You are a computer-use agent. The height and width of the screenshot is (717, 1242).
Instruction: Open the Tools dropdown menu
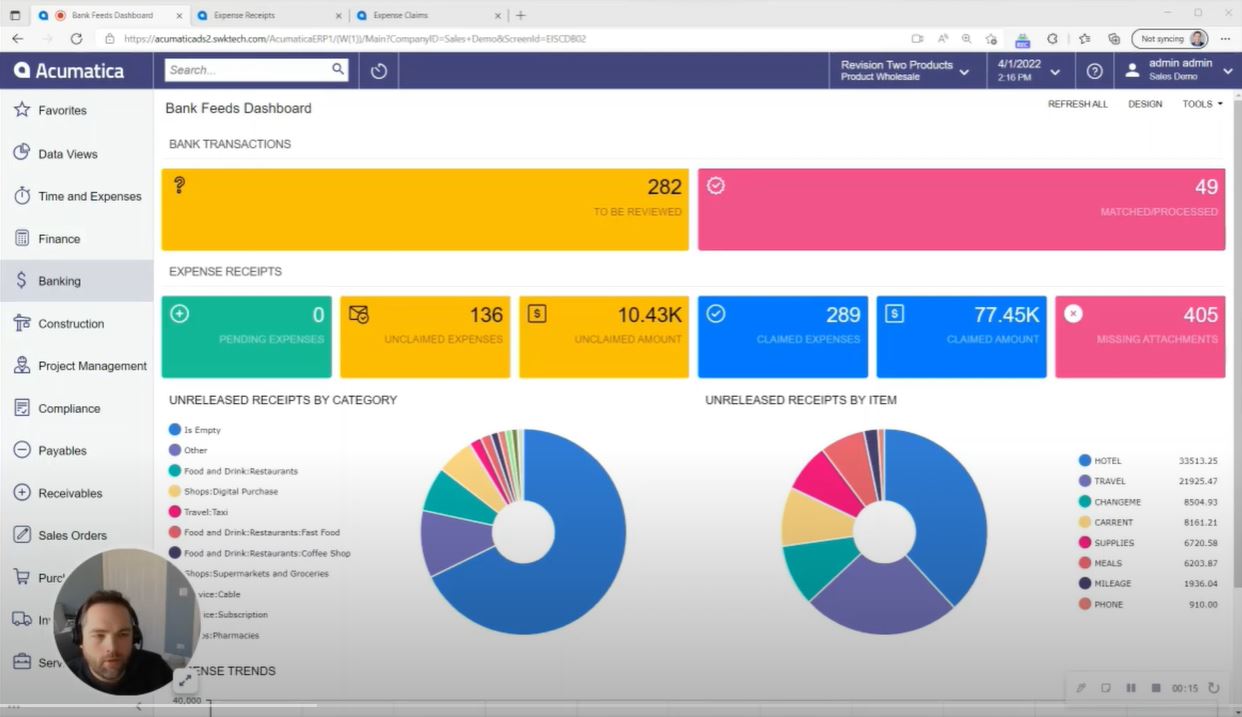1202,104
